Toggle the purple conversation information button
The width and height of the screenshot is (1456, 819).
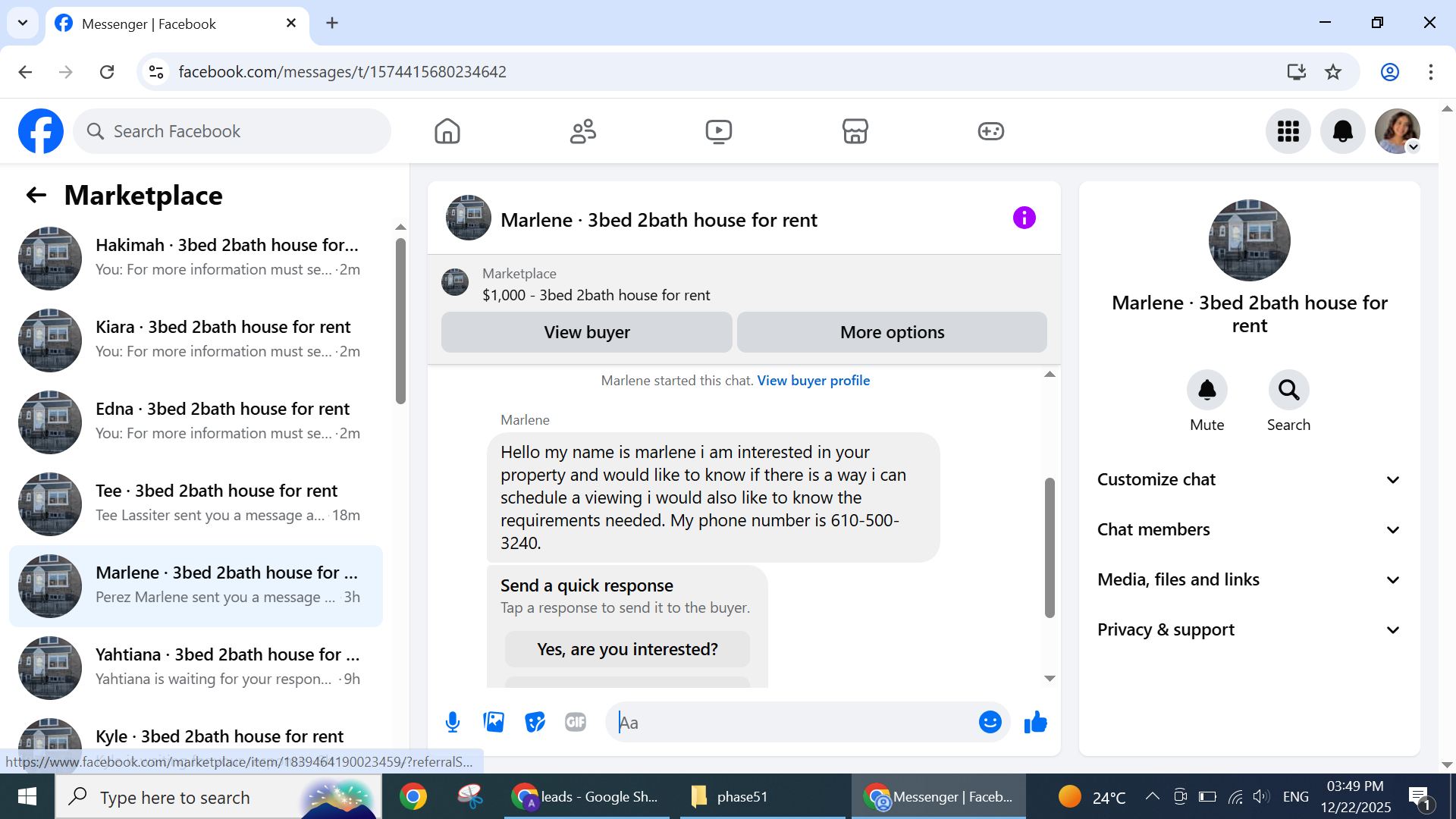point(1024,218)
